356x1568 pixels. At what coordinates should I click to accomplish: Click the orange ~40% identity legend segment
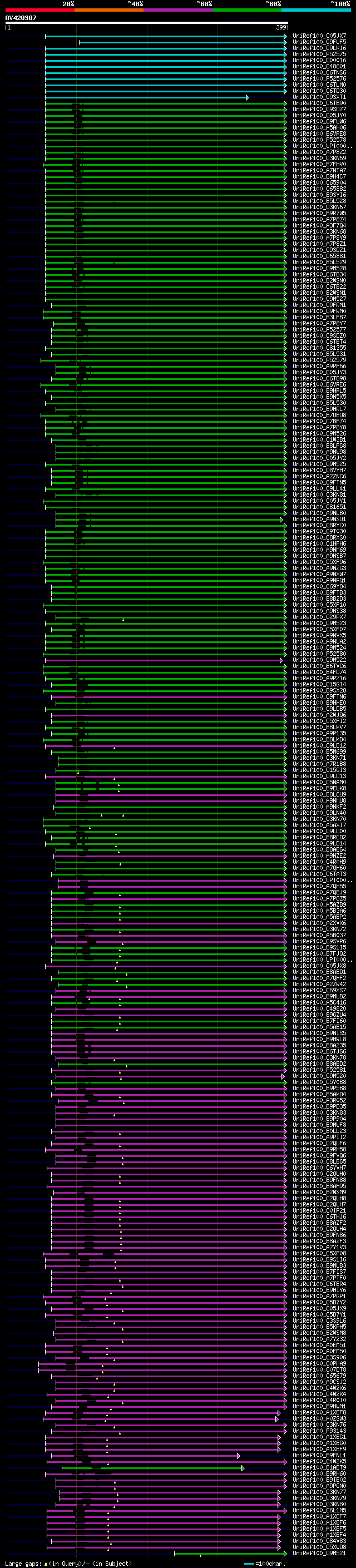pyautogui.click(x=108, y=10)
